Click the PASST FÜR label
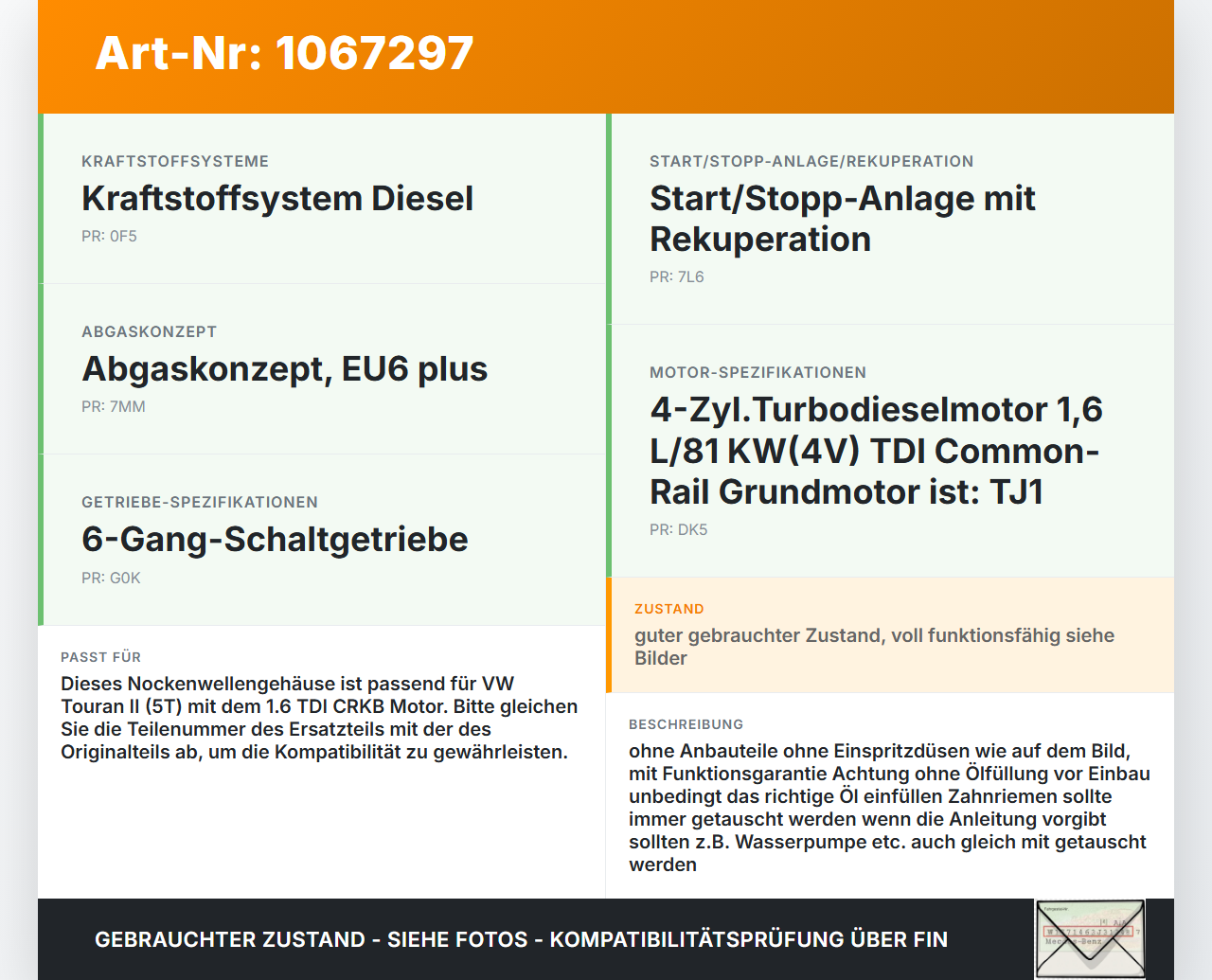The width and height of the screenshot is (1212, 980). pyautogui.click(x=100, y=657)
